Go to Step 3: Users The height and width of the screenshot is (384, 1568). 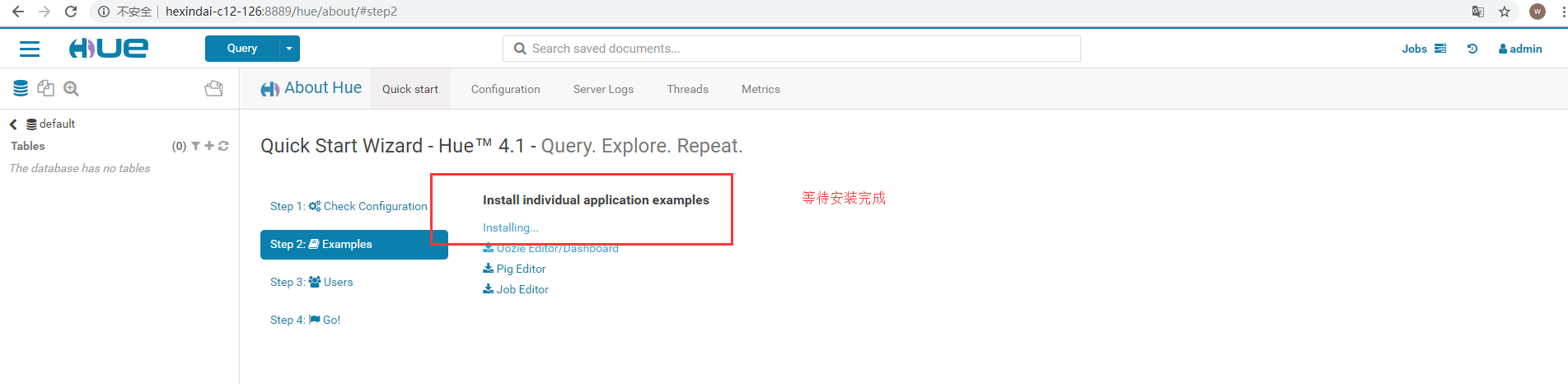pos(311,282)
